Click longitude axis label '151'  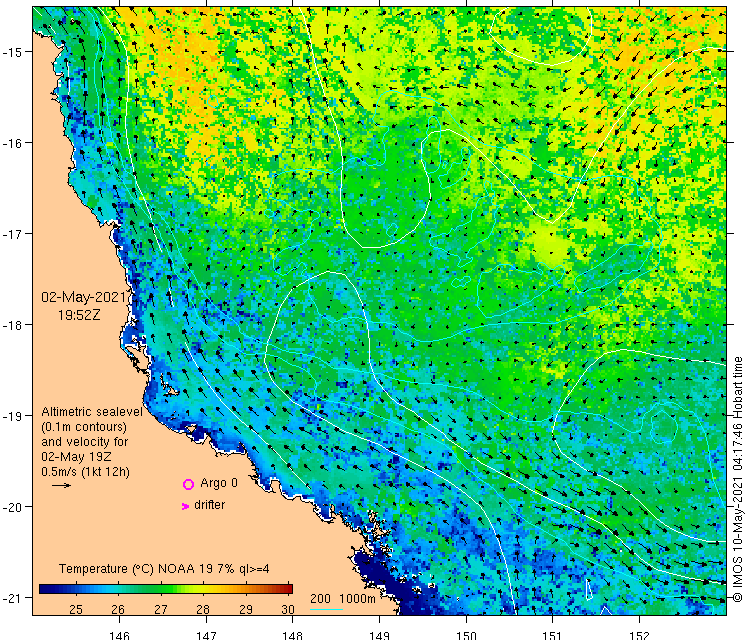click(552, 635)
